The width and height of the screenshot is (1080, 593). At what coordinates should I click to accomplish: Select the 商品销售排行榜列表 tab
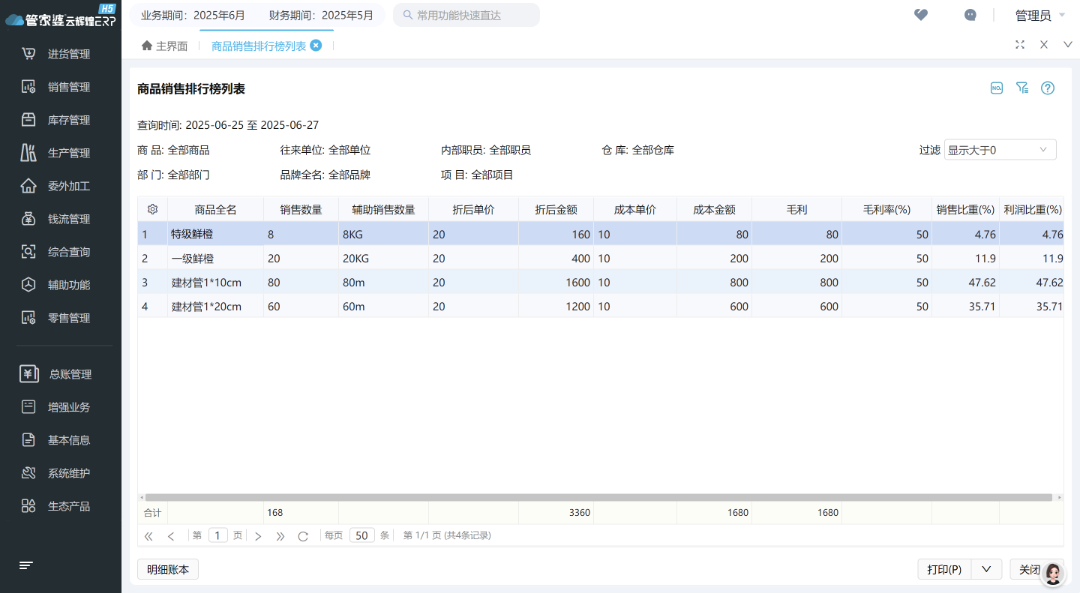pyautogui.click(x=260, y=44)
